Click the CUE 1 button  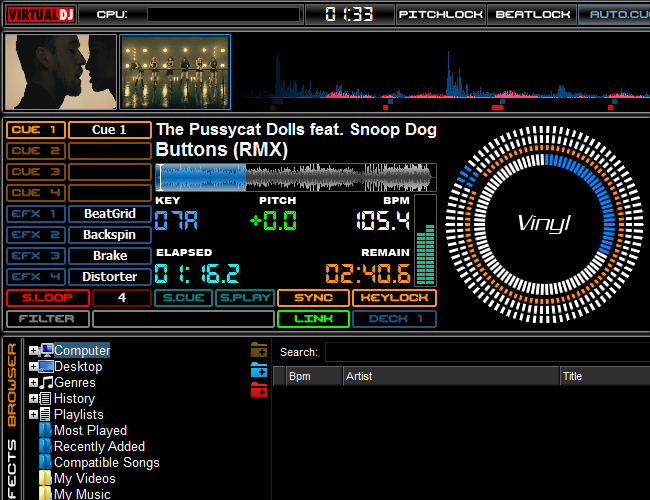tap(36, 130)
